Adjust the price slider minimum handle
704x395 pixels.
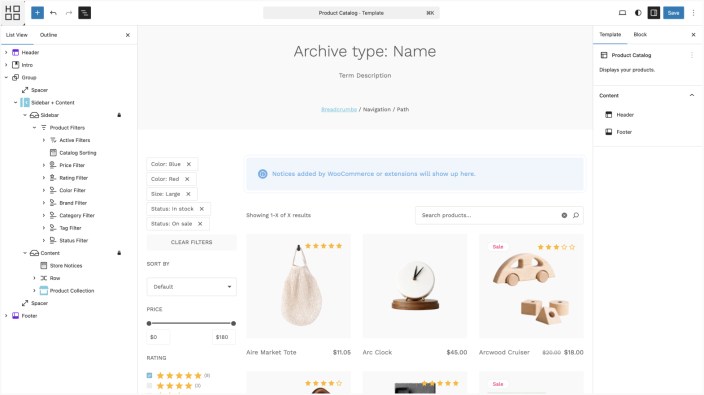tap(149, 323)
